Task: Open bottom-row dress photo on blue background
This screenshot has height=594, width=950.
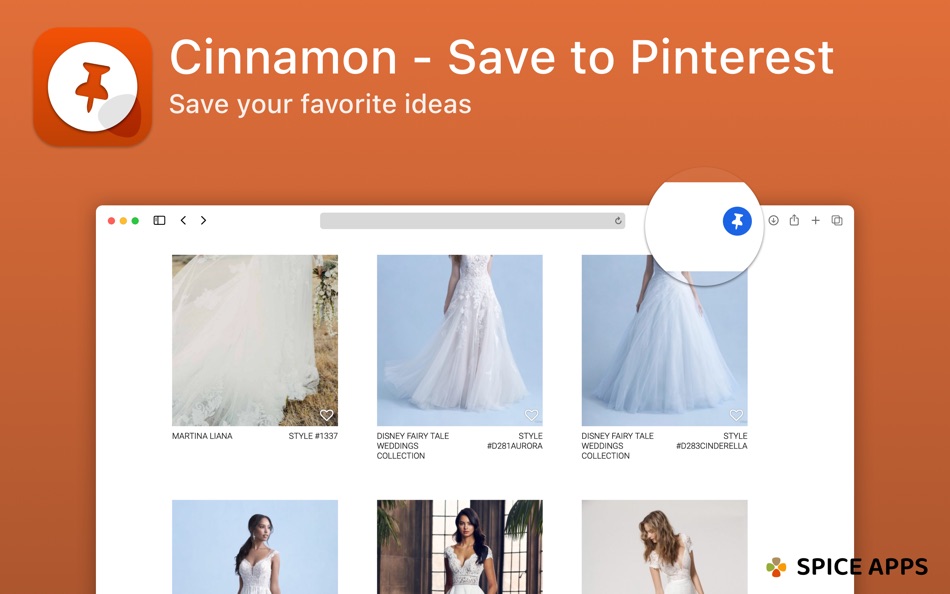Action: click(255, 547)
